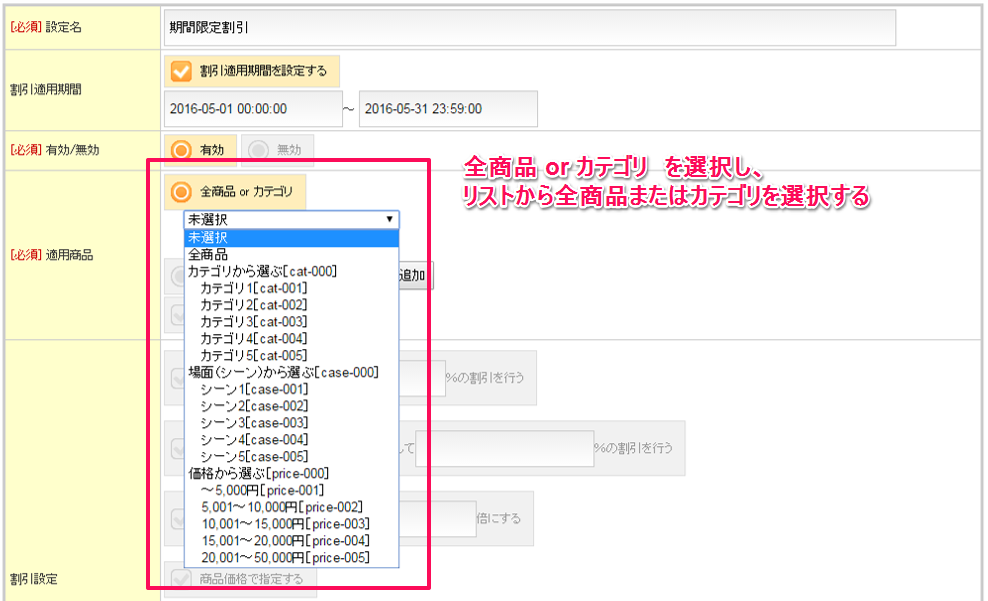This screenshot has width=988, height=601.
Task: Select カテゴリ3[cat-003] list option
Action: coord(253,321)
